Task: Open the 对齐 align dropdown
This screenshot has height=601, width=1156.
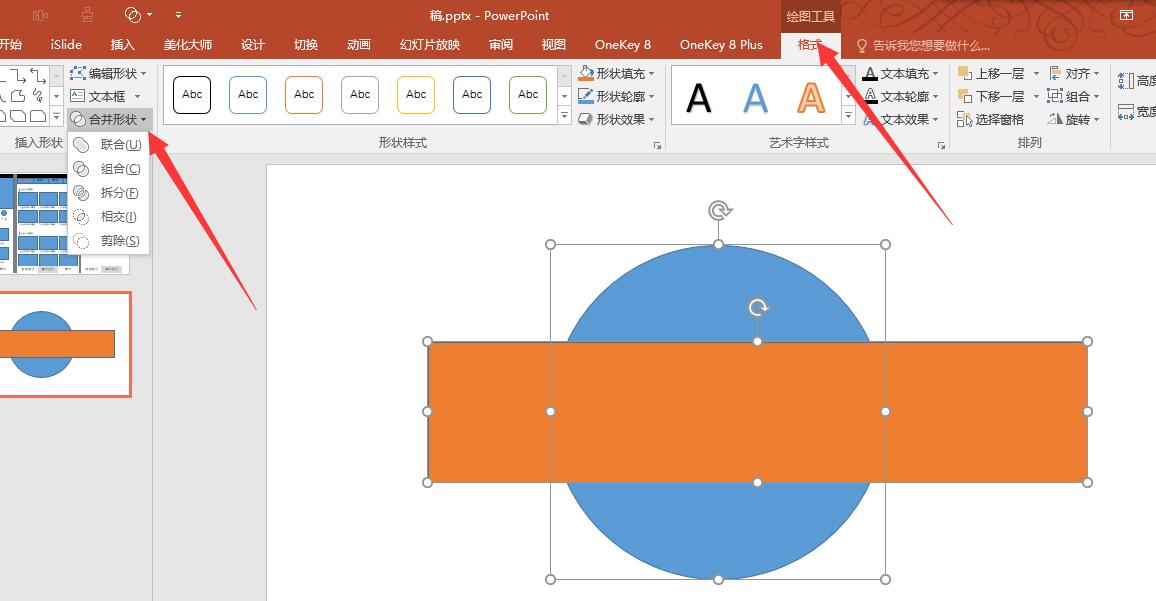Action: 1073,74
